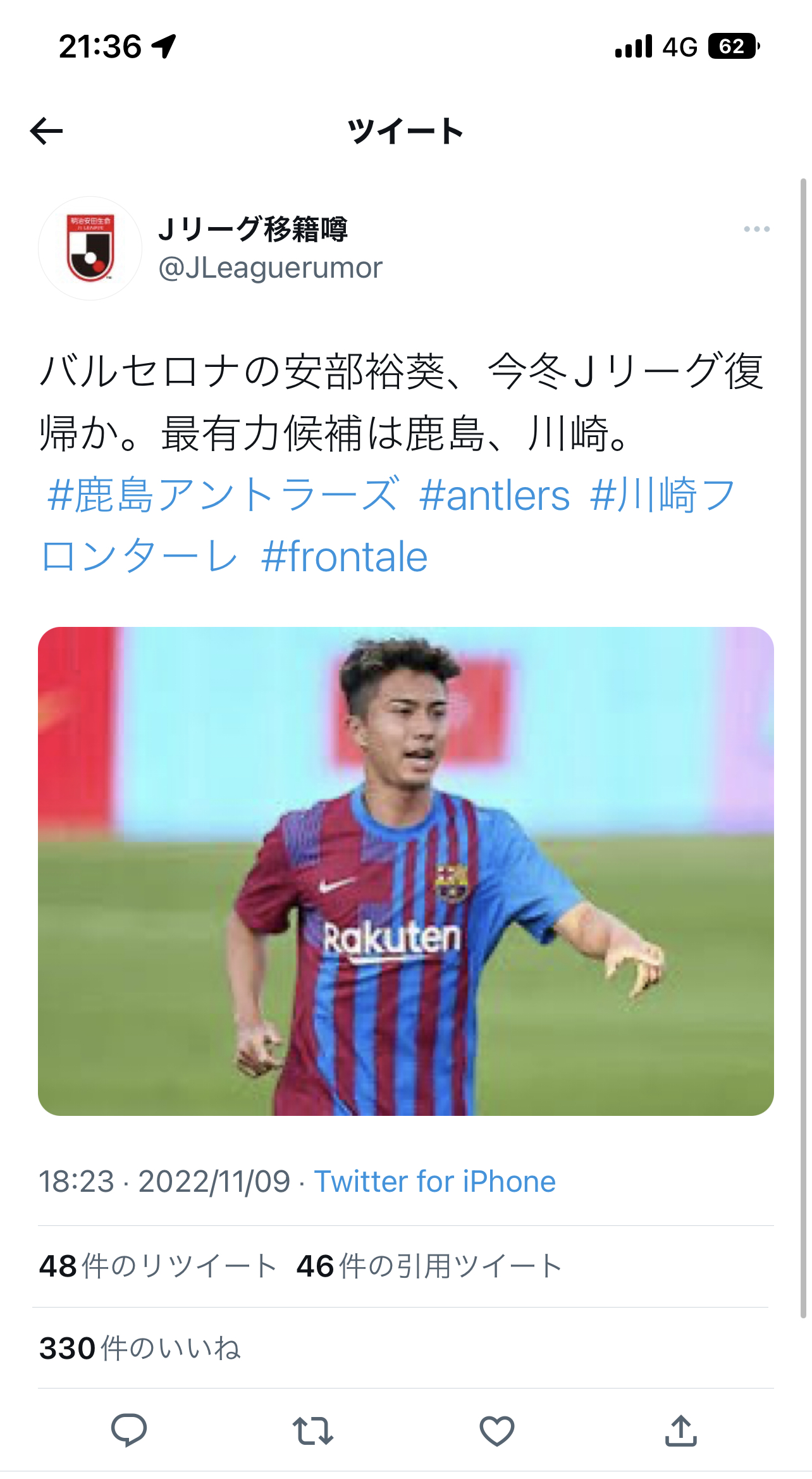Tap the back arrow icon

click(x=46, y=131)
